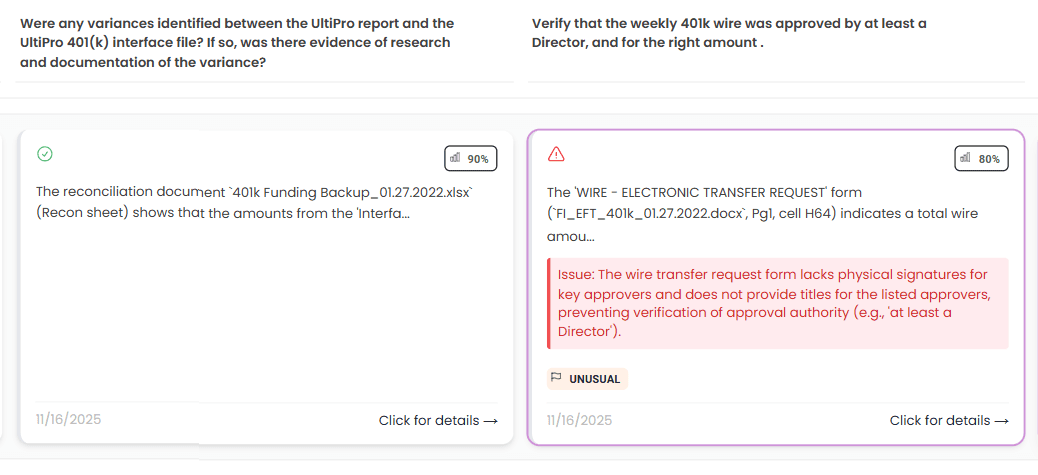The width and height of the screenshot is (1038, 475).
Task: Select the partially visible card at left edge
Action: pyautogui.click(x=3, y=290)
